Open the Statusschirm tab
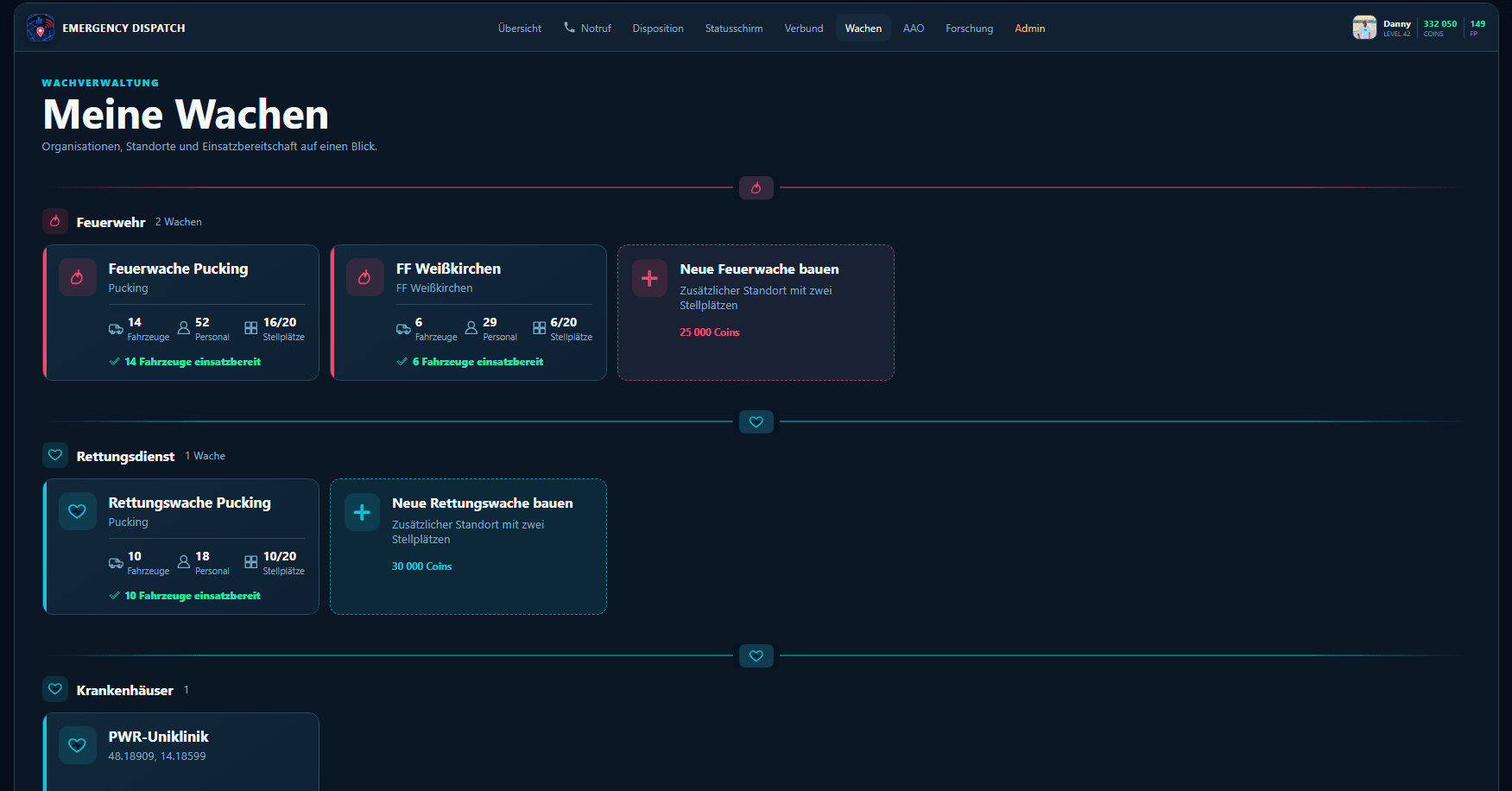This screenshot has height=791, width=1512. pos(734,28)
